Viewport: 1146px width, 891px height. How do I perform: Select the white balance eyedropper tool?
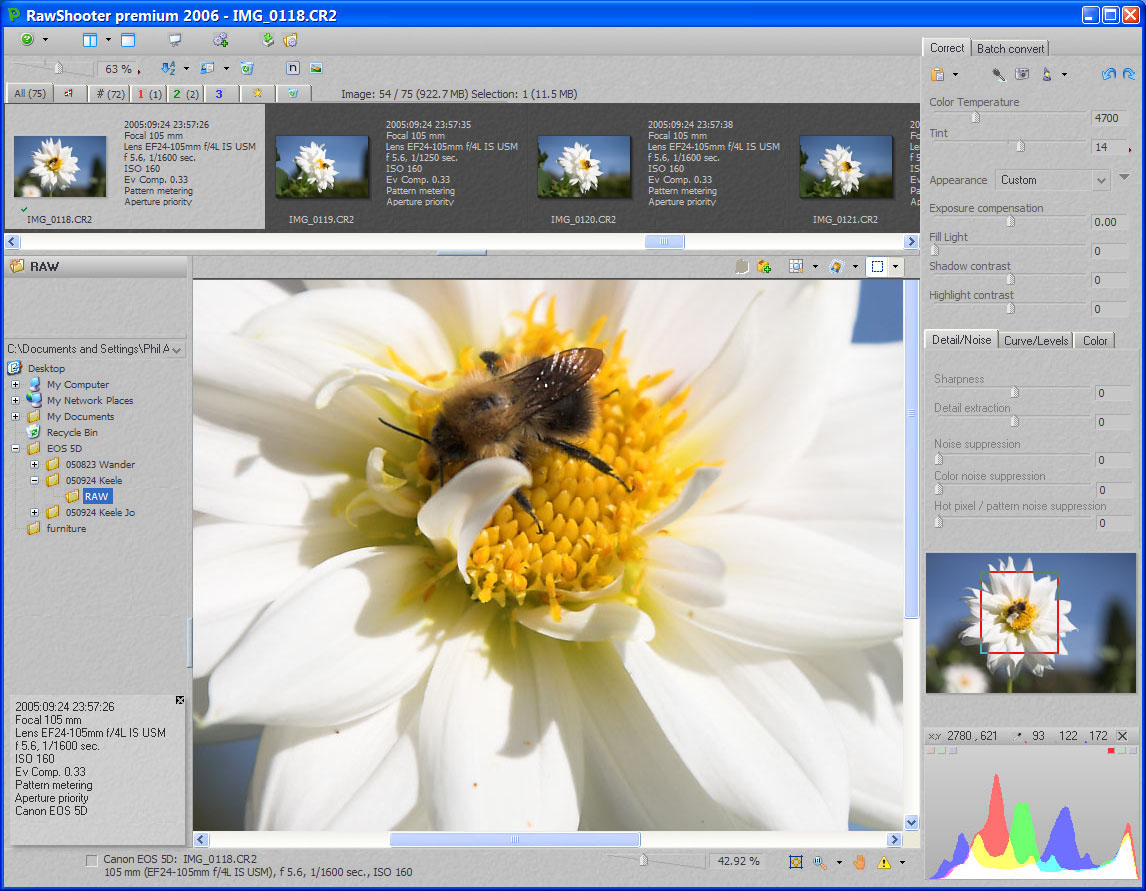click(998, 74)
